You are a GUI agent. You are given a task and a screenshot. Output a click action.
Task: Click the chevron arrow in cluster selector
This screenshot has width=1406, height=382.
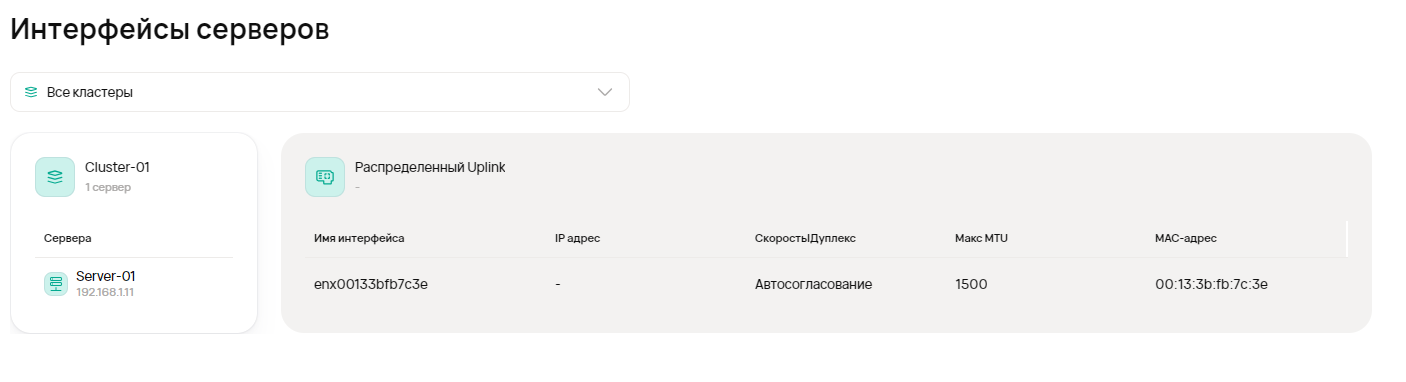(x=605, y=92)
